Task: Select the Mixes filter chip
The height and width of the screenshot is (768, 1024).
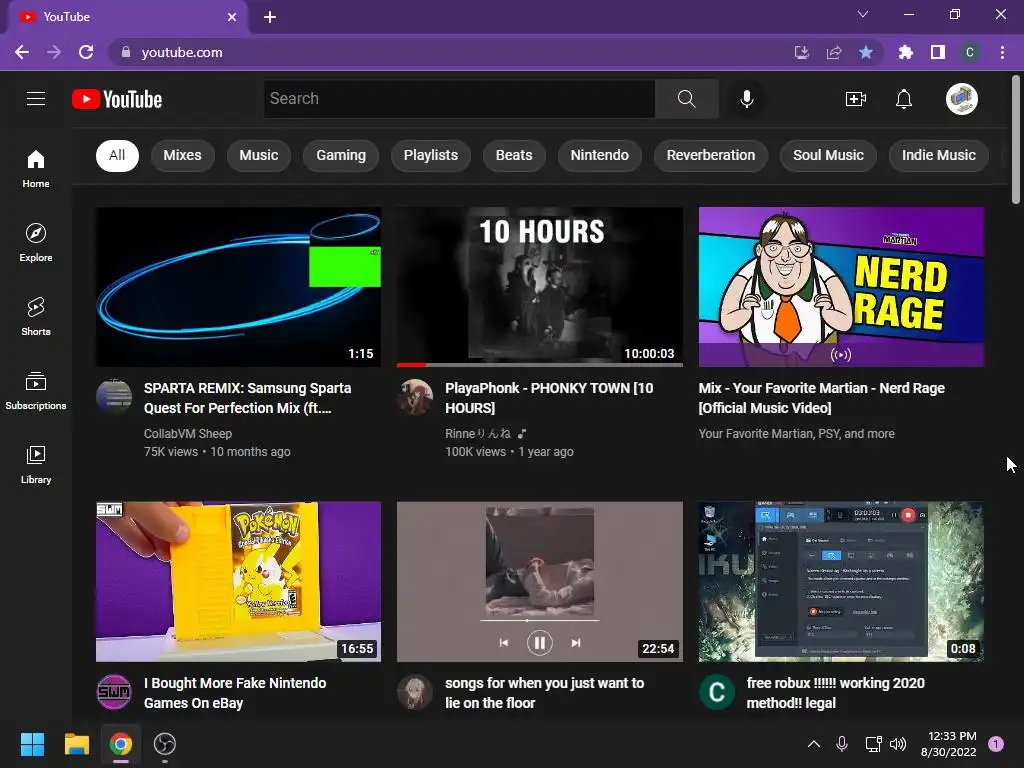Action: (182, 155)
